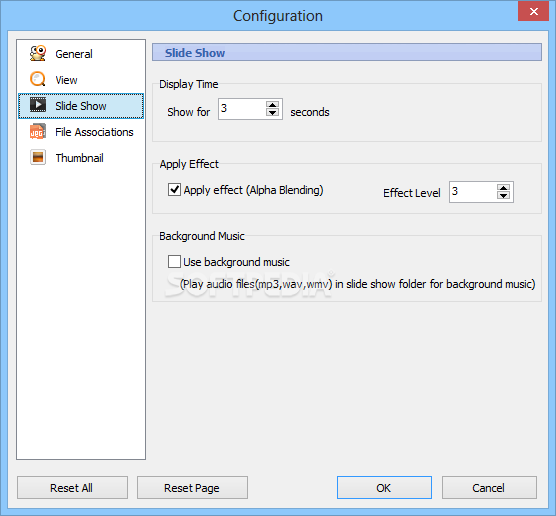This screenshot has width=556, height=516.
Task: Click the Slide Show header bar
Action: [347, 52]
